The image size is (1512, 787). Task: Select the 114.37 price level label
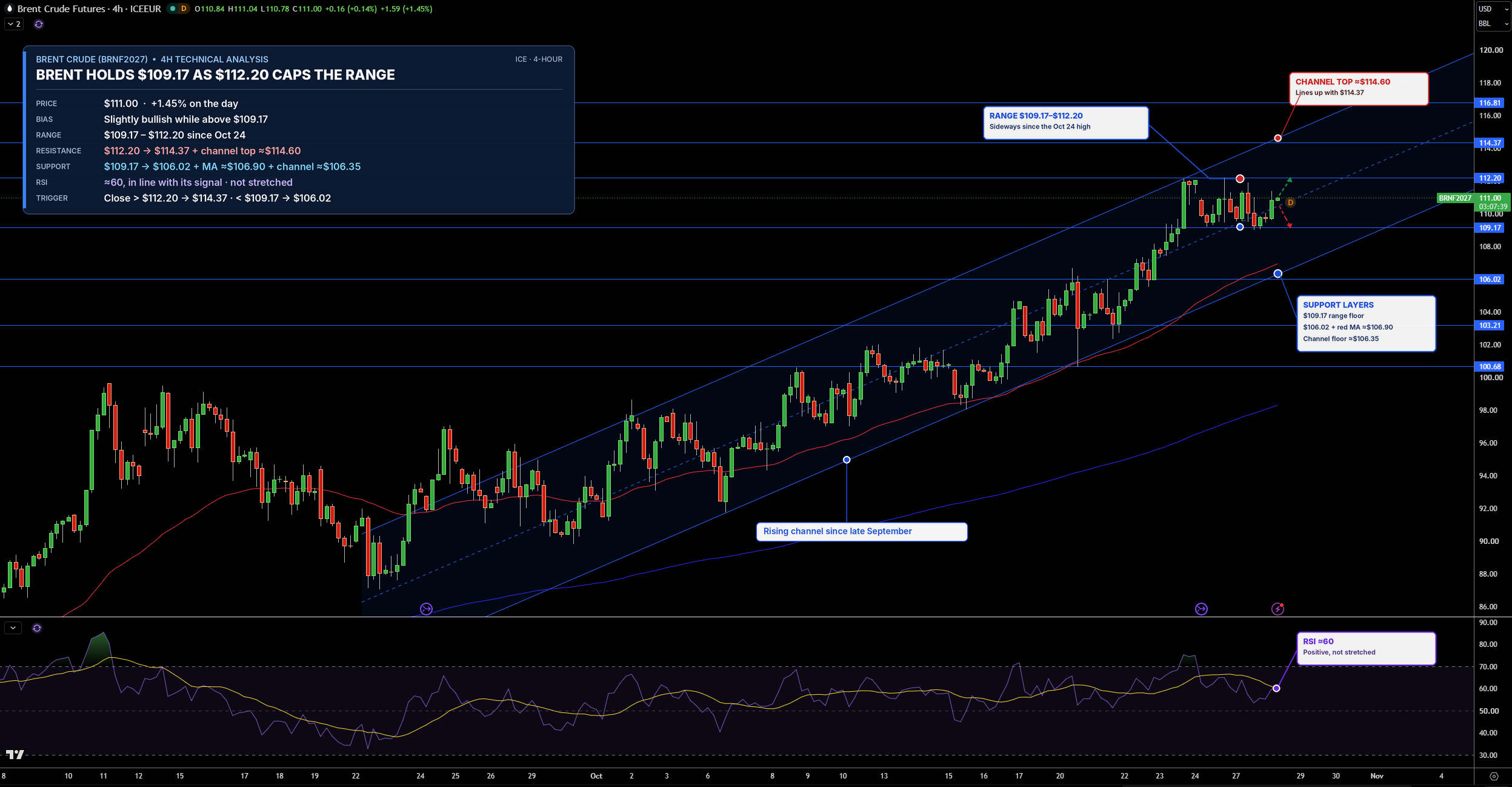pyautogui.click(x=1490, y=143)
